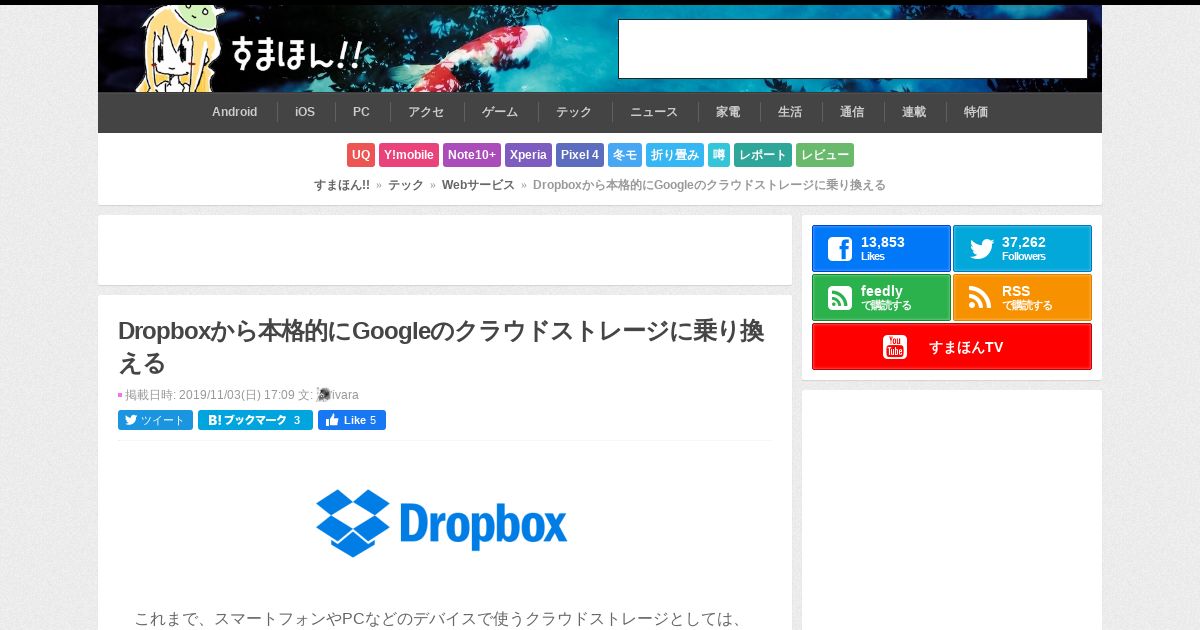This screenshot has width=1200, height=630.
Task: Select the レポート tag
Action: (763, 155)
